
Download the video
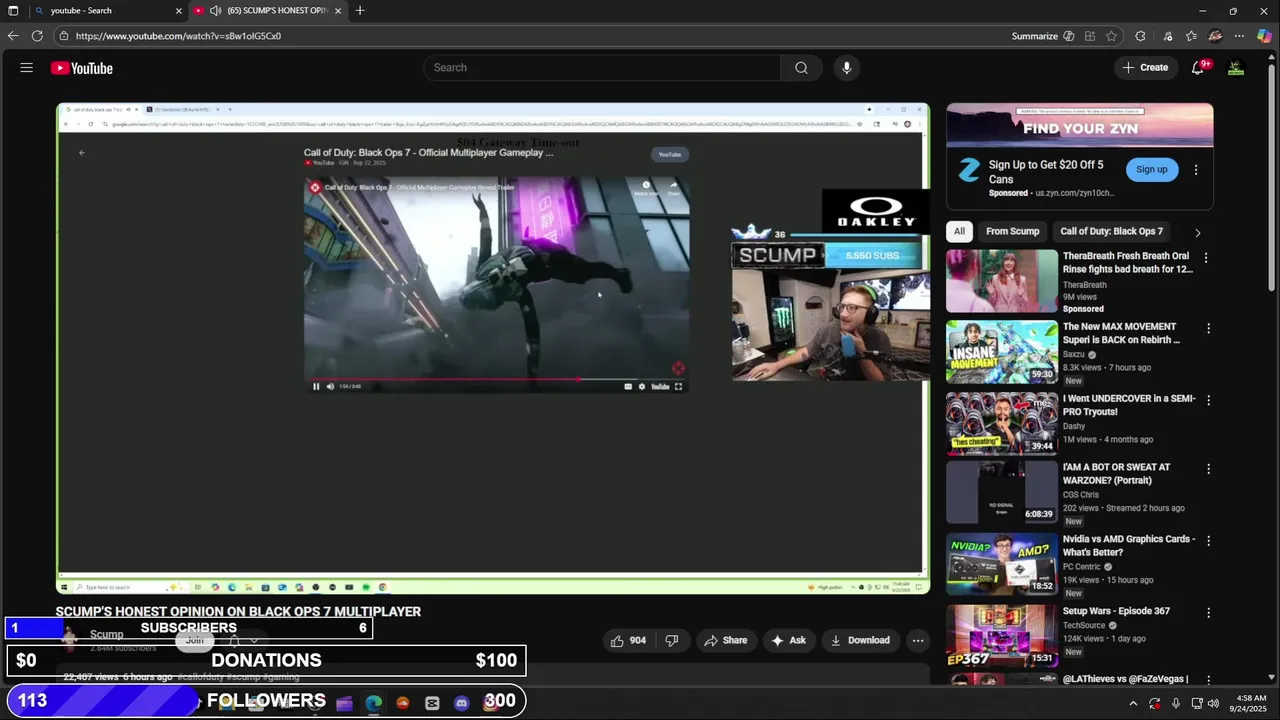859,640
